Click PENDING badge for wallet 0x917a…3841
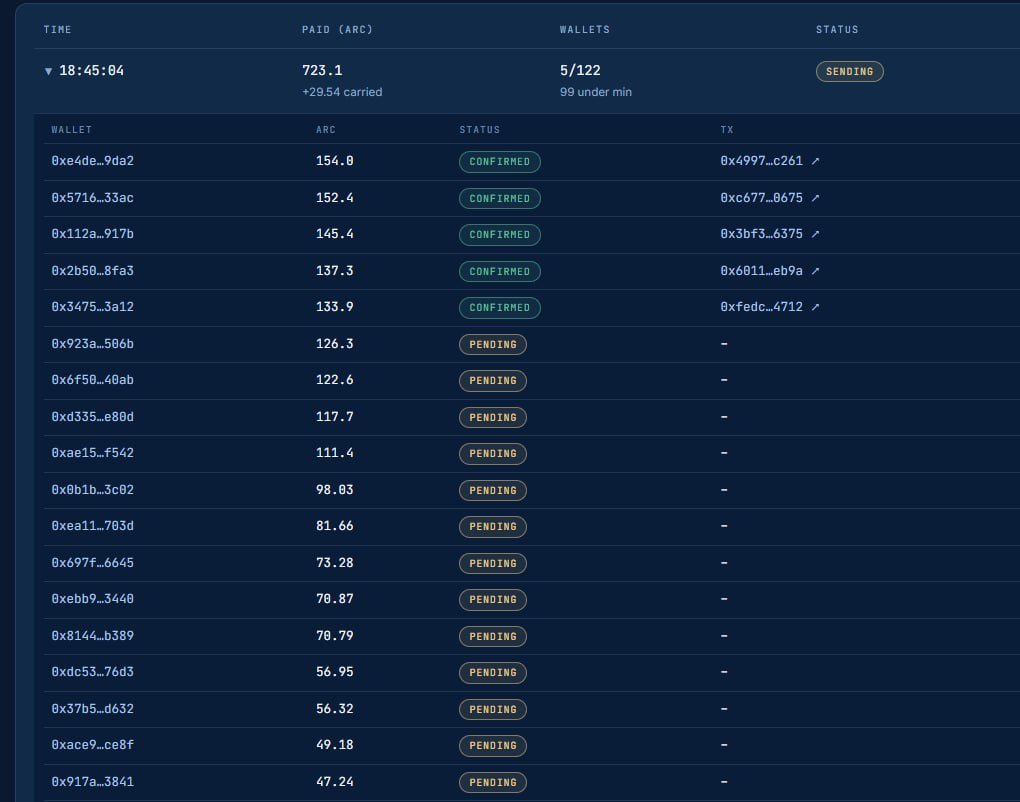The width and height of the screenshot is (1020, 802). (492, 782)
